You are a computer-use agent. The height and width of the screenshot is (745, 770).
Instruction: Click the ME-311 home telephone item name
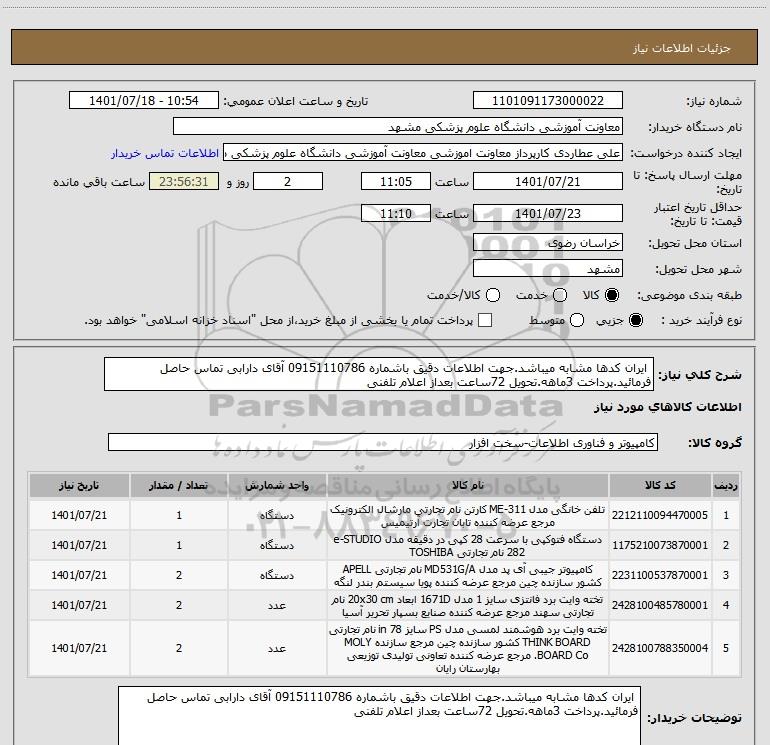pyautogui.click(x=467, y=516)
